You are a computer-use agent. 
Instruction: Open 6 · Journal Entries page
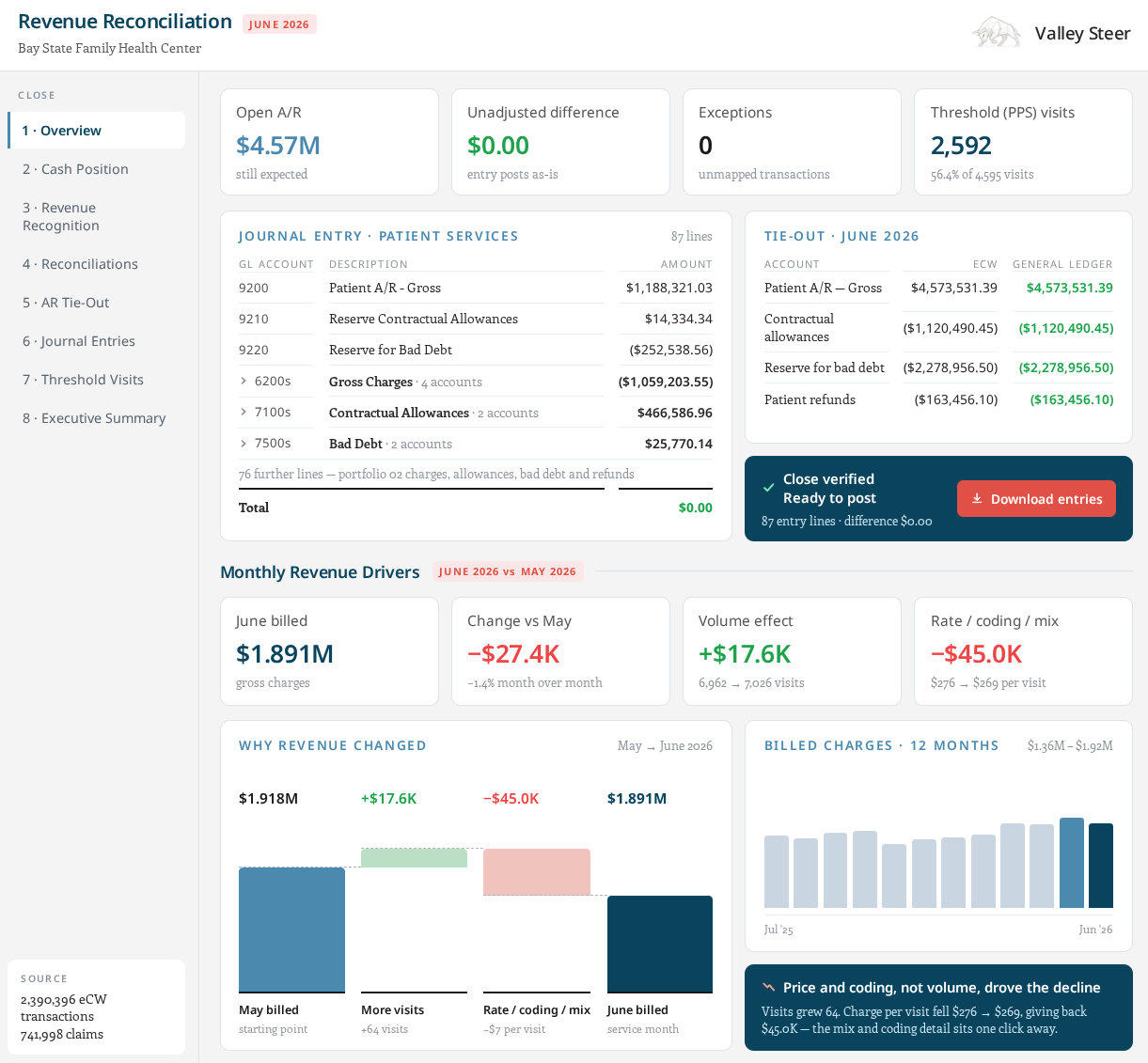(x=96, y=341)
